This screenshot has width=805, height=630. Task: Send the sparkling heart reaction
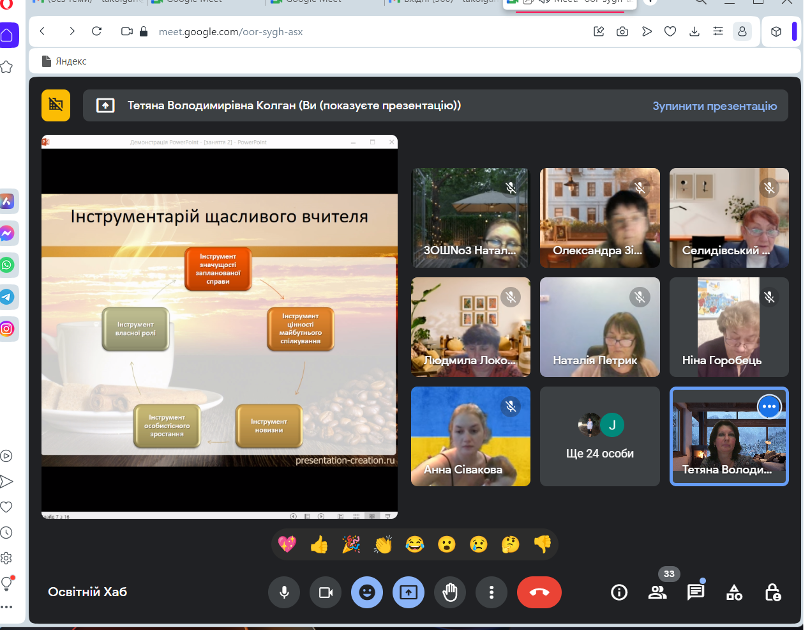click(287, 544)
